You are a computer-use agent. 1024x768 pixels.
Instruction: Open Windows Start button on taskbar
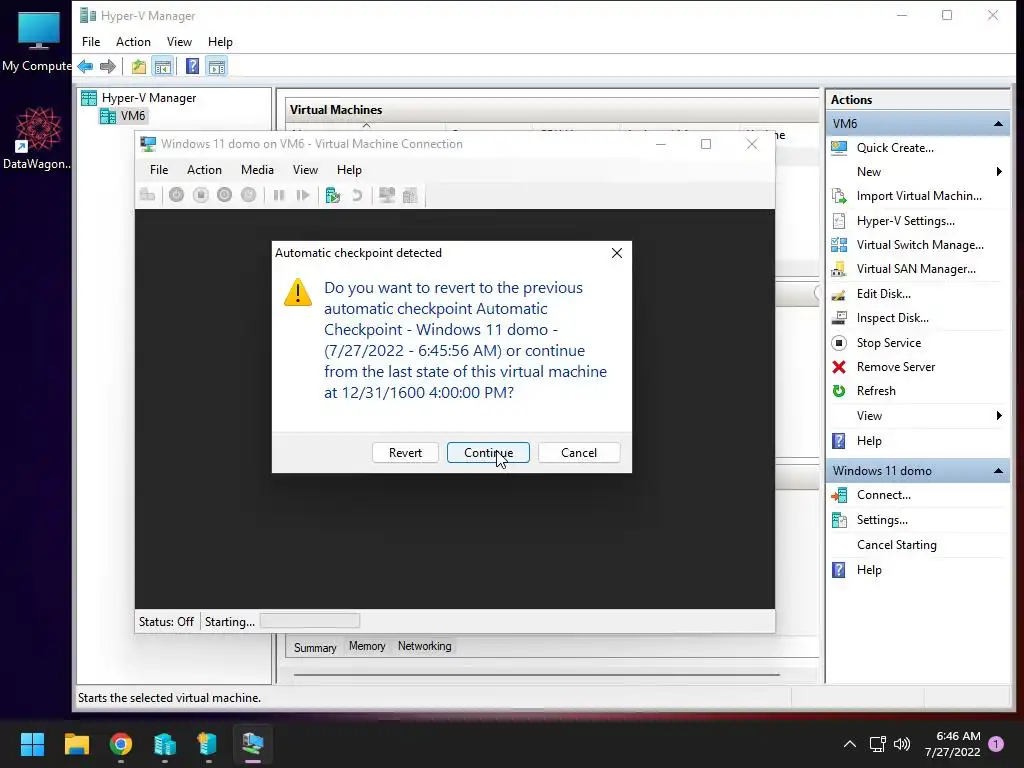(x=32, y=744)
